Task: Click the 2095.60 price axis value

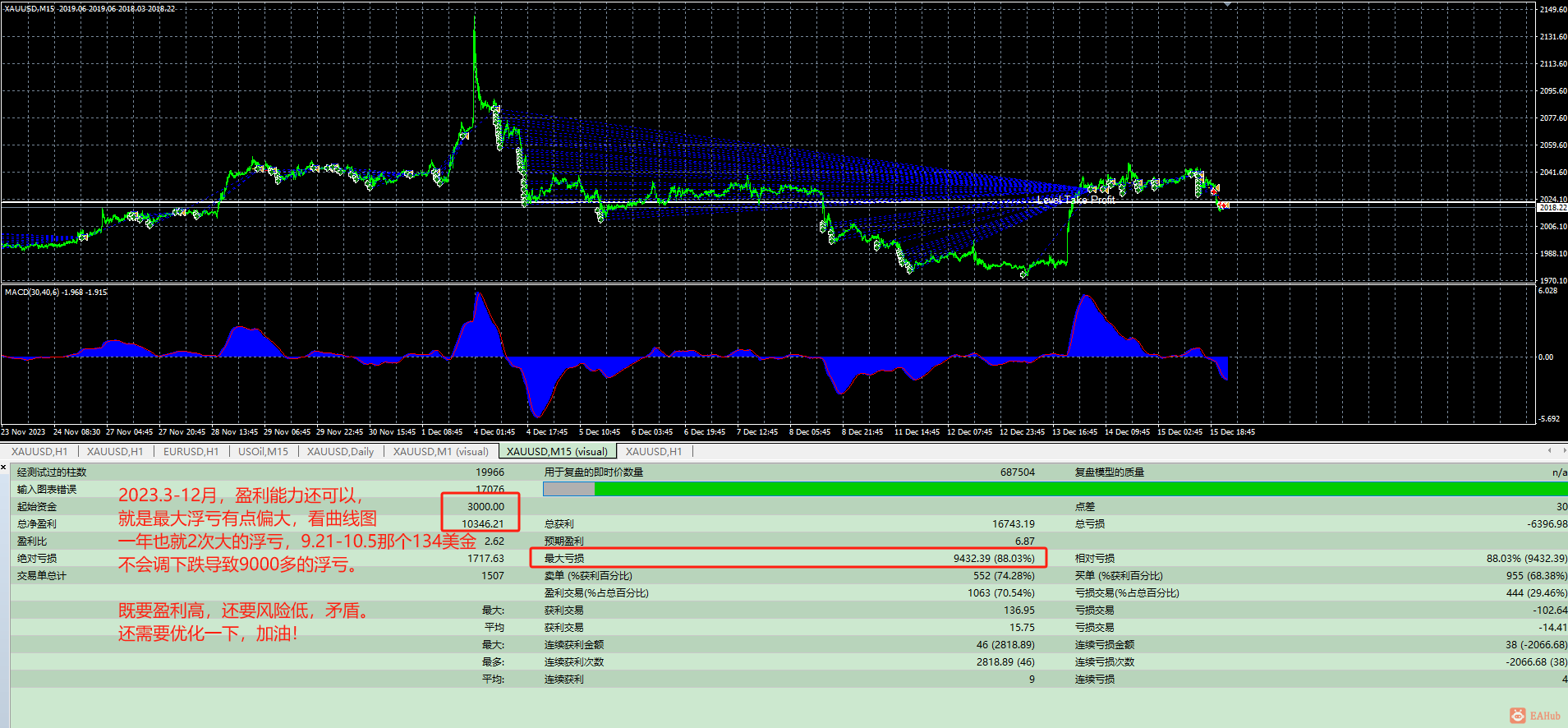Action: (1553, 91)
